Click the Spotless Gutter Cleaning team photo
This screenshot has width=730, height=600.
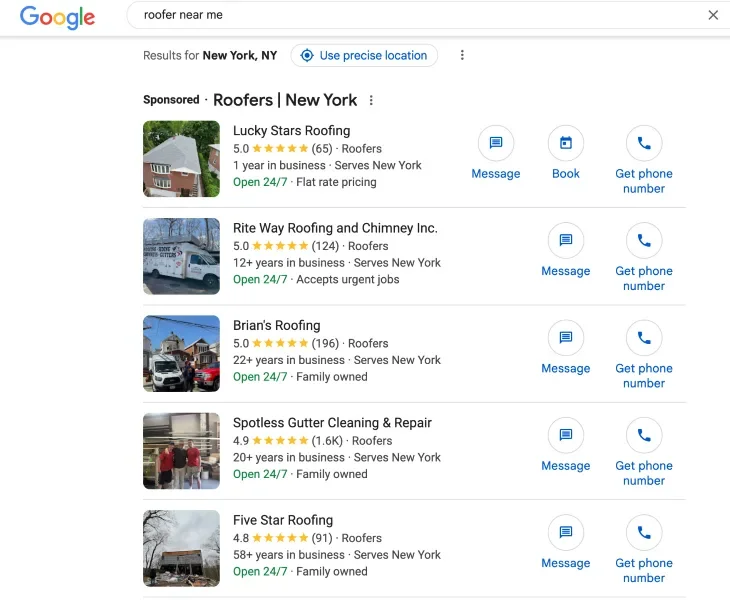181,451
